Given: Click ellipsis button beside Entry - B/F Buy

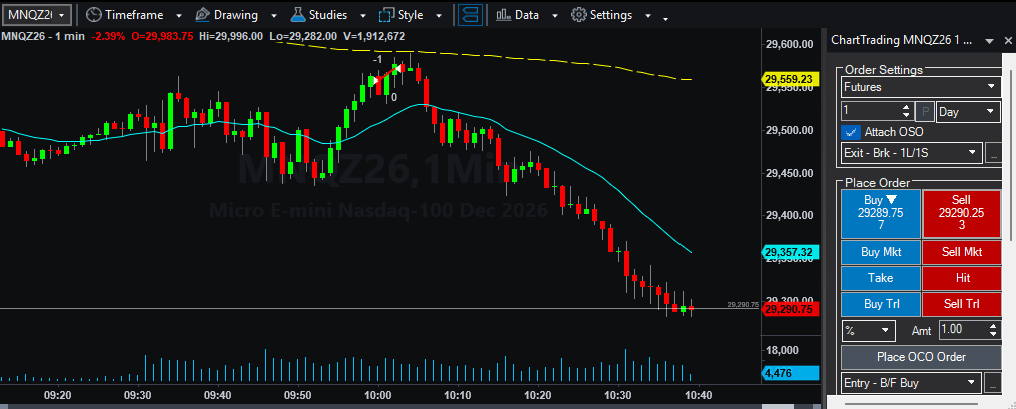Looking at the screenshot, I should tap(993, 384).
